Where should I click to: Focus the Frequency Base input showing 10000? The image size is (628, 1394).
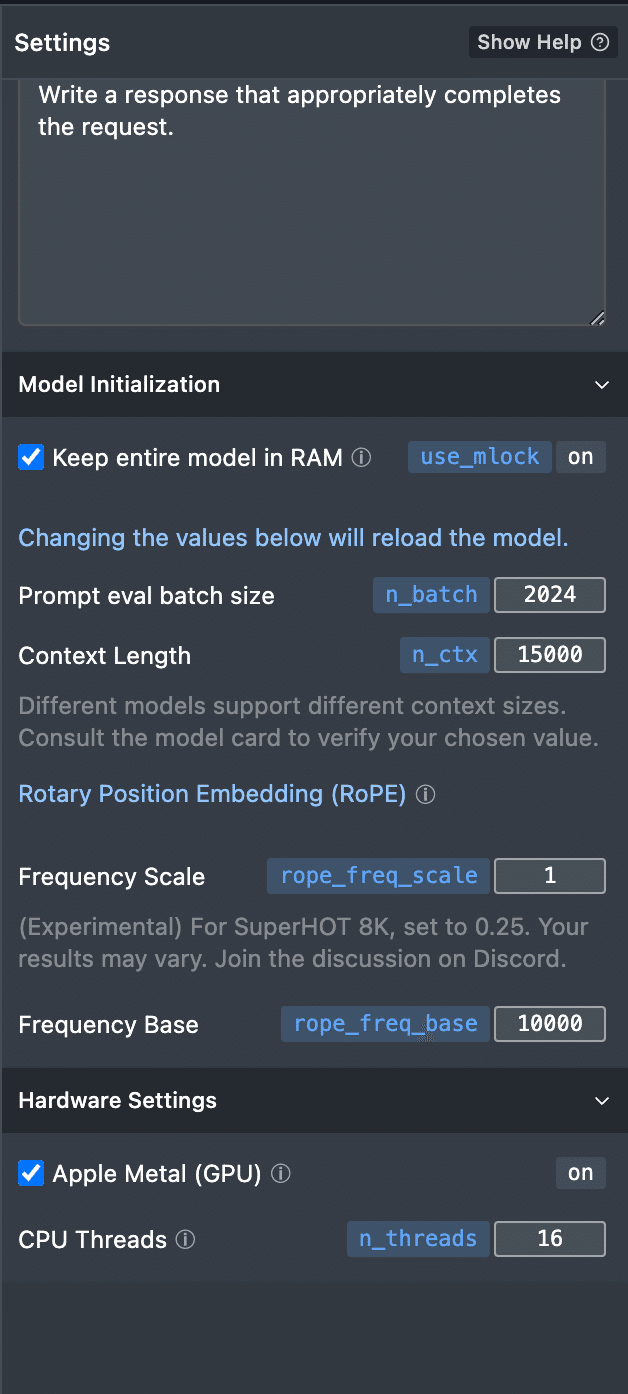click(550, 1024)
